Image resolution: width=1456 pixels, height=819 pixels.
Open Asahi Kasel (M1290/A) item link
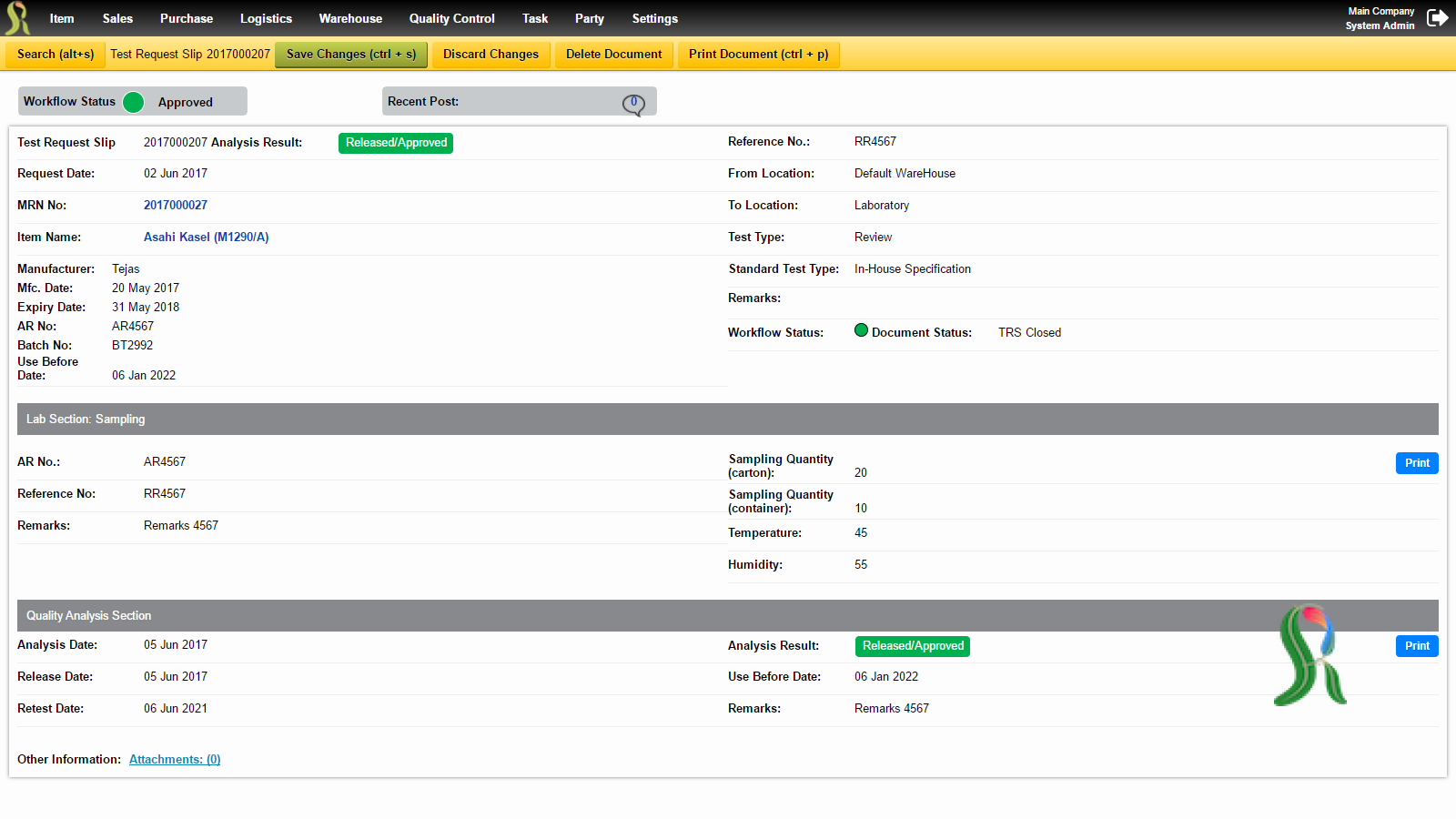[x=207, y=238]
